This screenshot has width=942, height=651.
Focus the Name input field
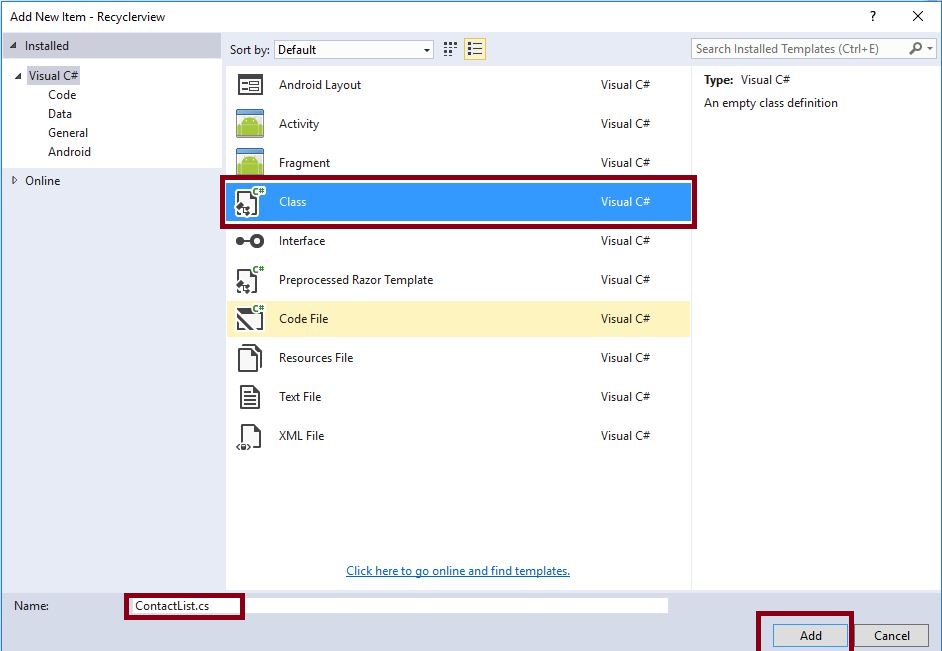[x=397, y=605]
